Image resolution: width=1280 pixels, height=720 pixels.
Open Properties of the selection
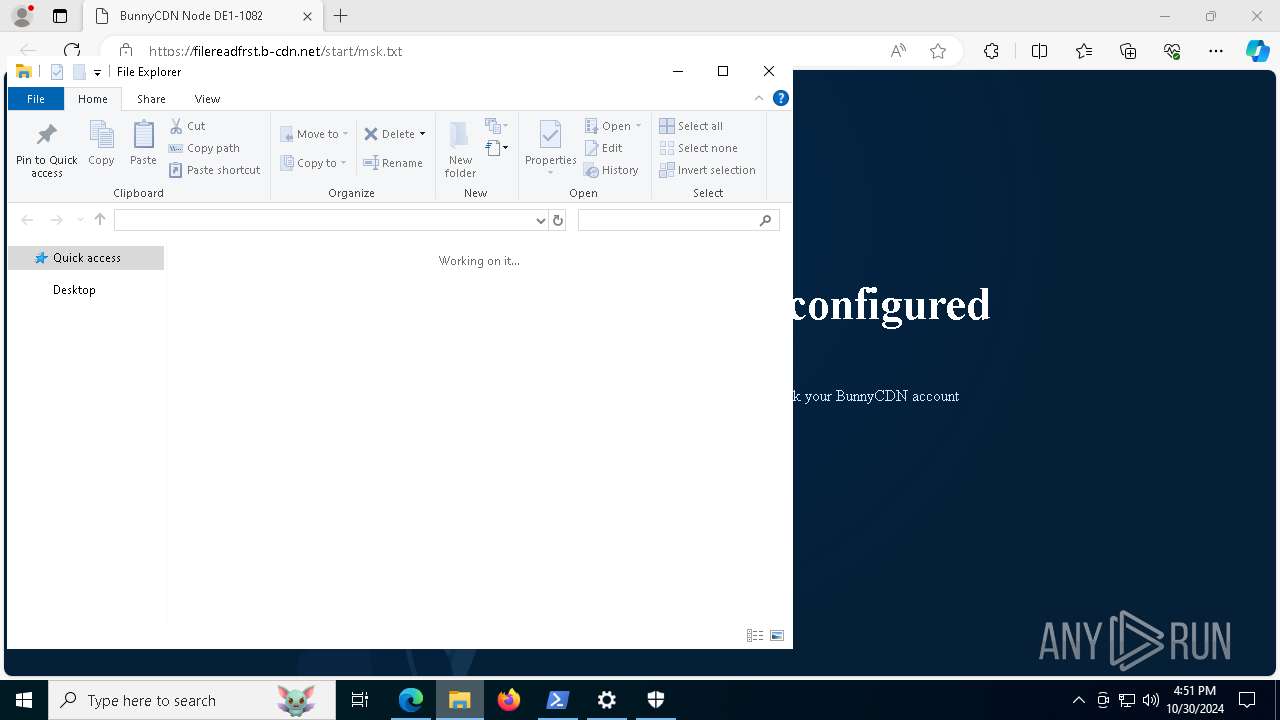click(x=550, y=147)
